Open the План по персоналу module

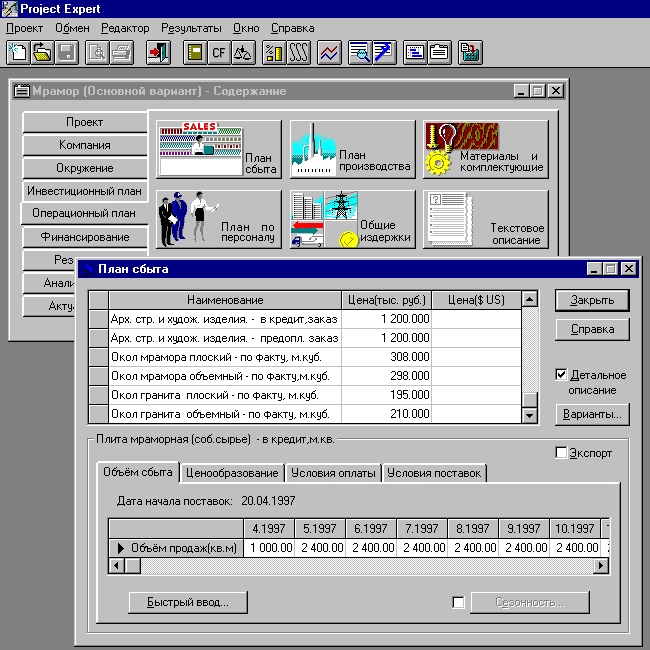click(219, 219)
